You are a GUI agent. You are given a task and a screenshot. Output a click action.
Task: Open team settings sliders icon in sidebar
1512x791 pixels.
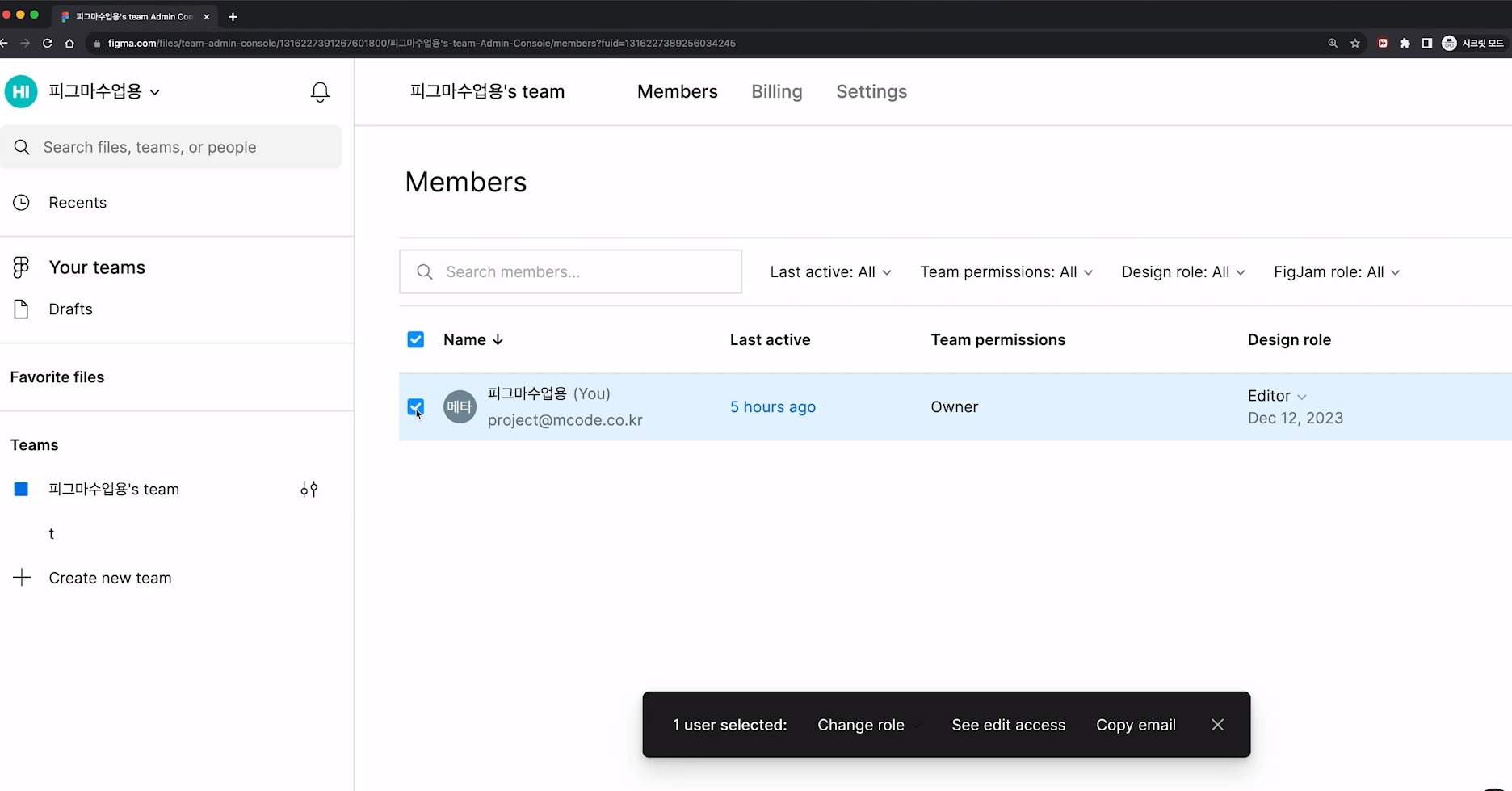point(309,489)
